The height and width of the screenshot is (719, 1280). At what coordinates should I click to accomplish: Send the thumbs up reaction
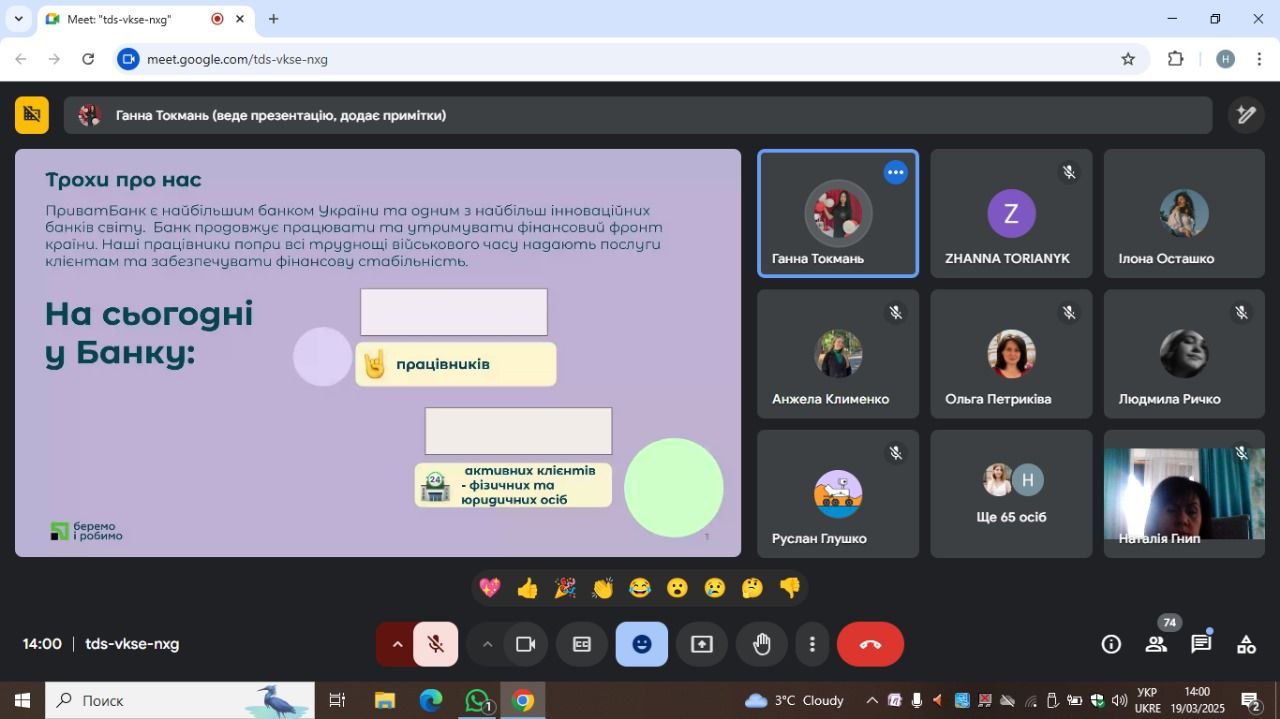(x=527, y=588)
